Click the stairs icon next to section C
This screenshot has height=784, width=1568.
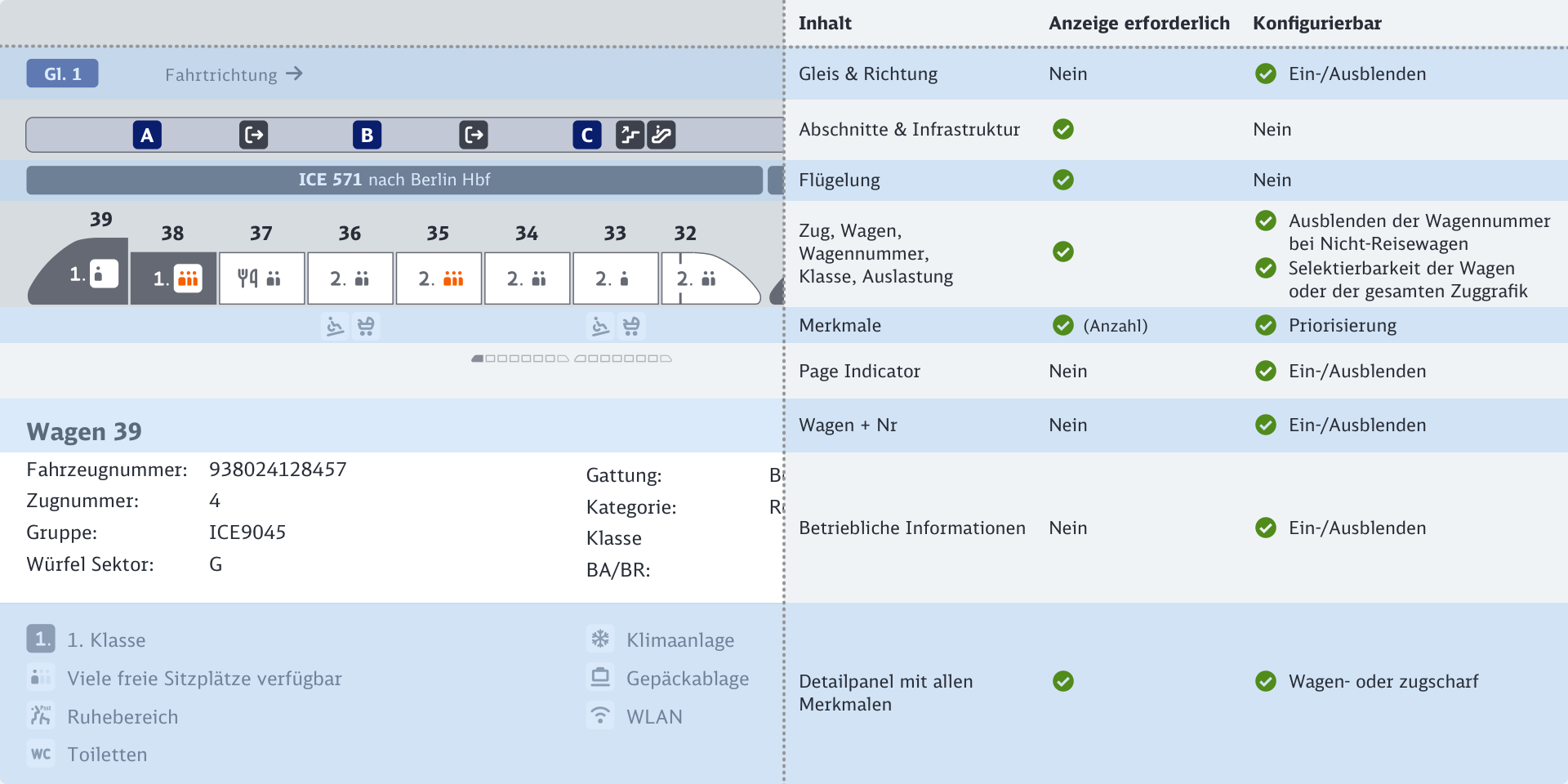point(629,135)
